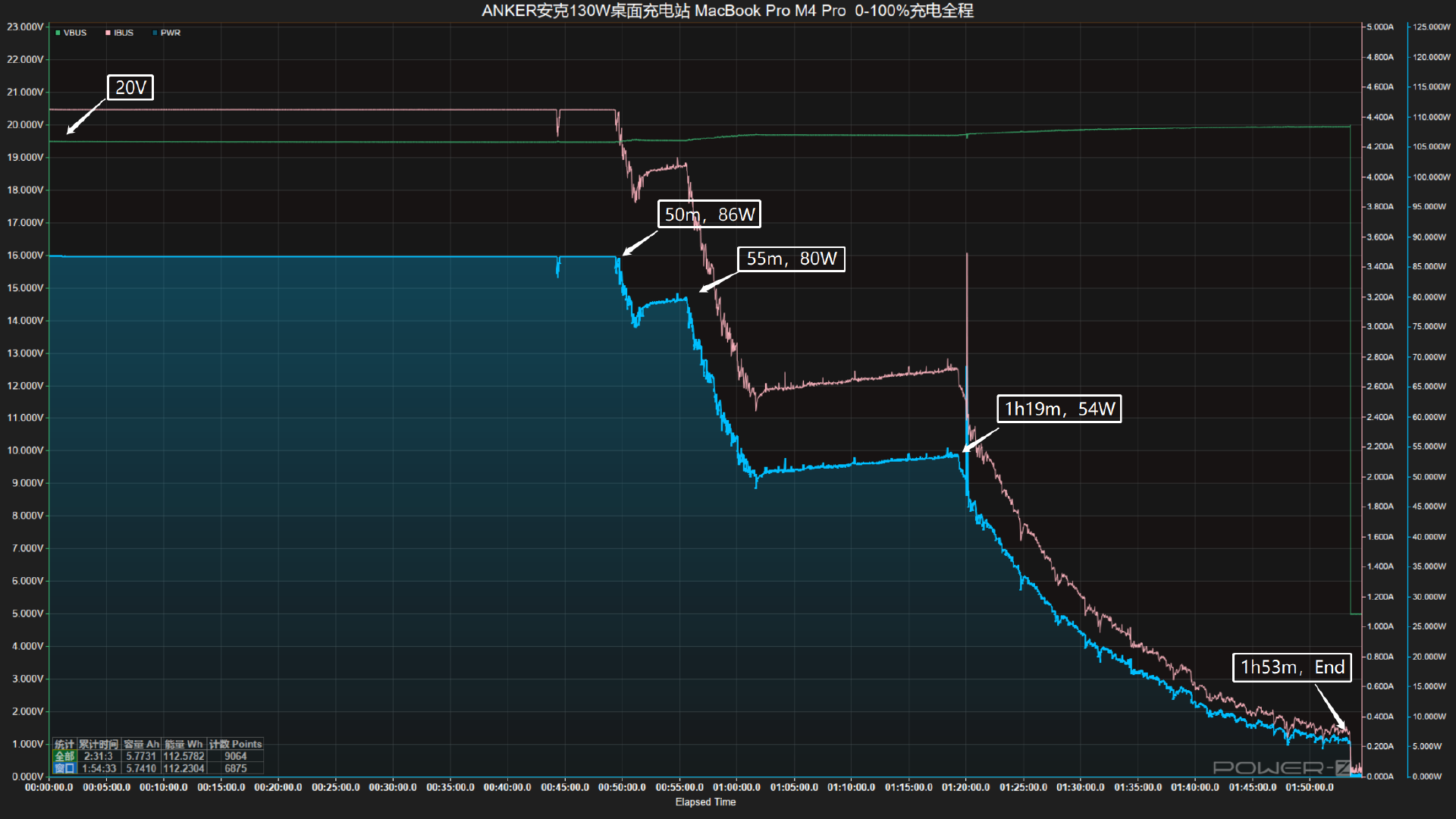The height and width of the screenshot is (819, 1456).
Task: Click the 5.7731 capacity value
Action: 141,756
